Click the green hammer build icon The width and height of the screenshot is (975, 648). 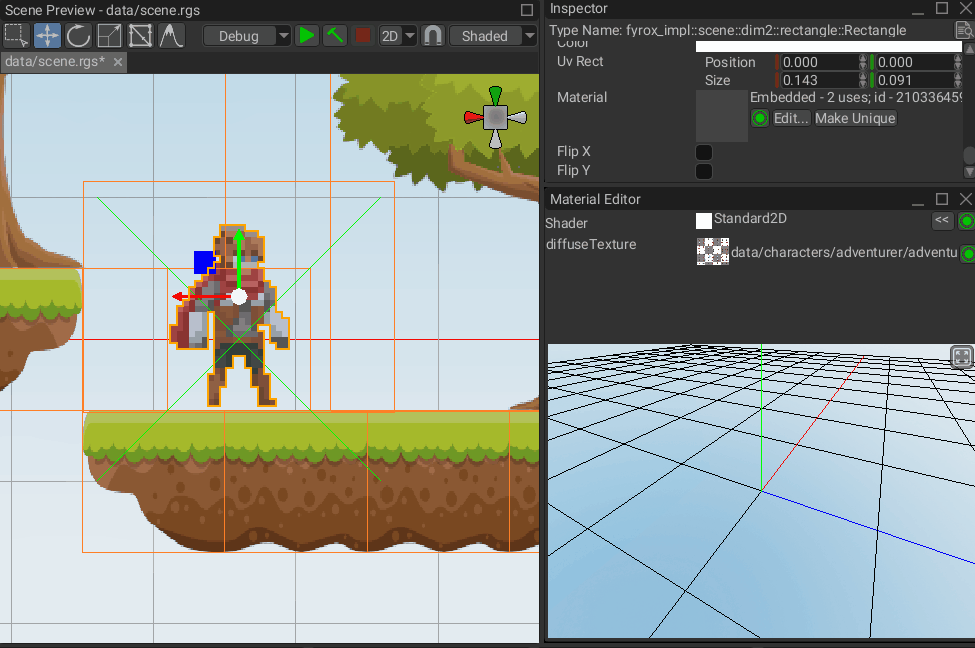pos(335,36)
